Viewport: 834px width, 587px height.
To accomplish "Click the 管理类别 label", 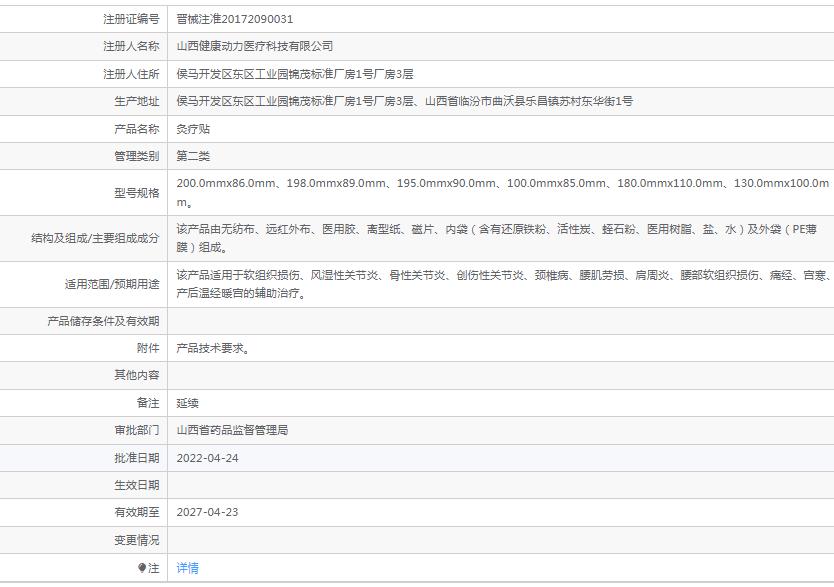I will coord(137,156).
